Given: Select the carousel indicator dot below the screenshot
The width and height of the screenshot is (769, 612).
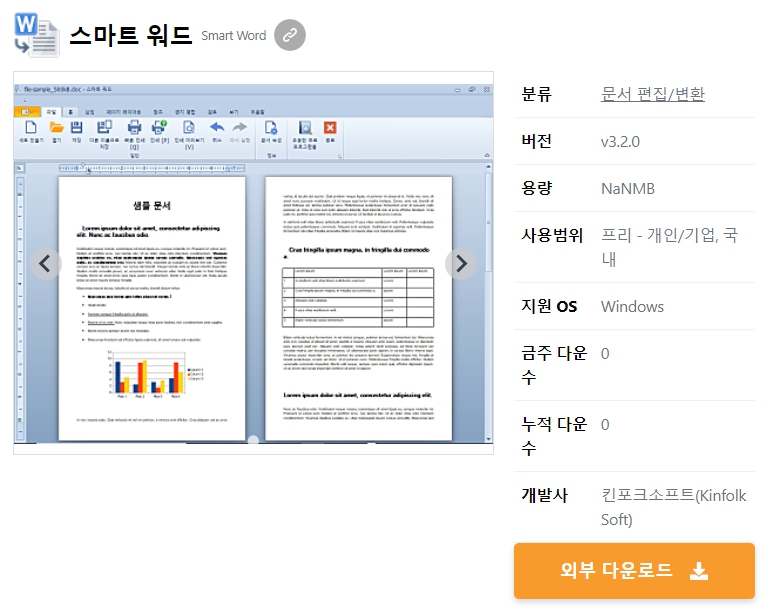Looking at the screenshot, I should pos(253,440).
